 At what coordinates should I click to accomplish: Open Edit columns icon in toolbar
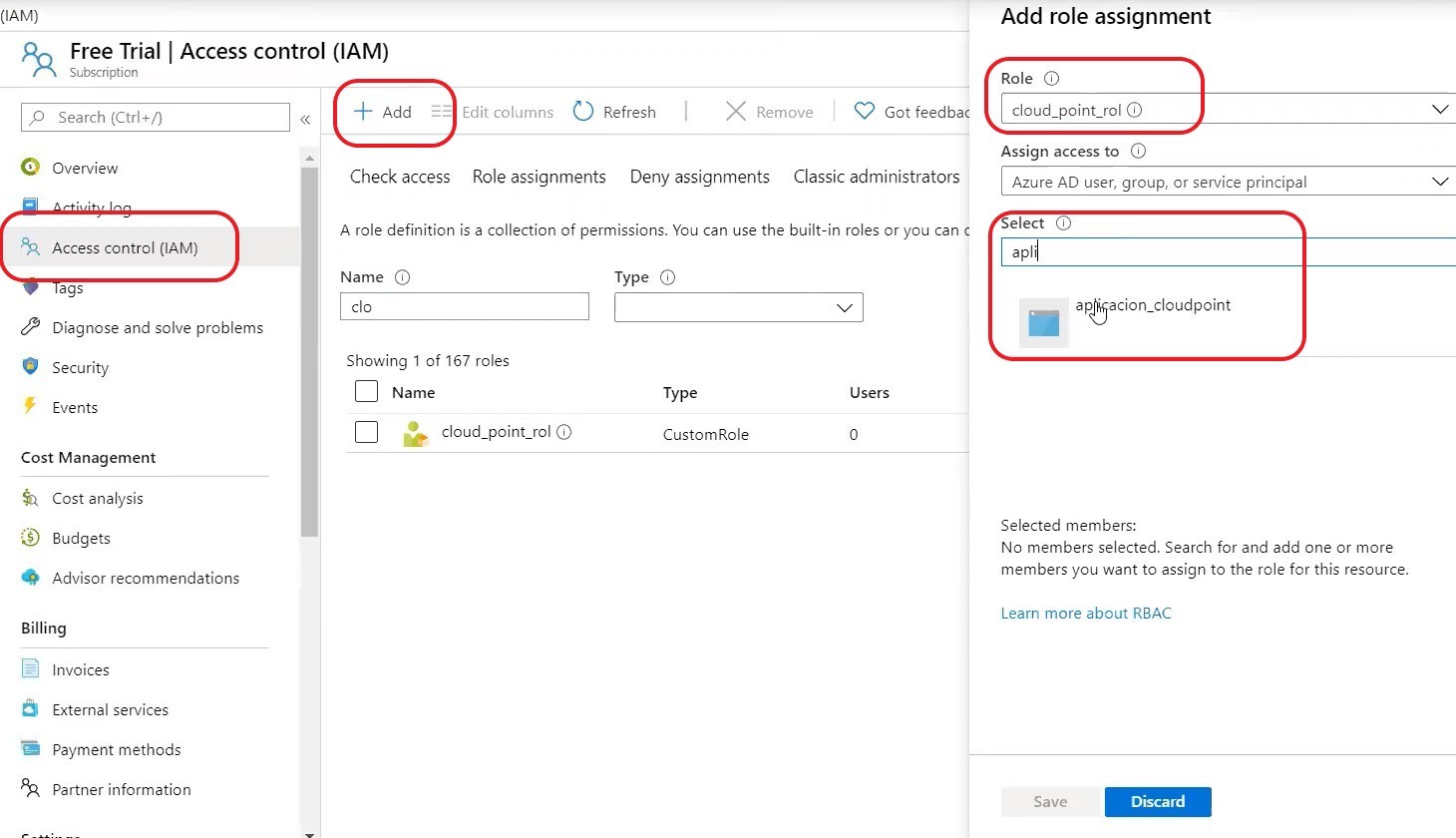pyautogui.click(x=441, y=112)
